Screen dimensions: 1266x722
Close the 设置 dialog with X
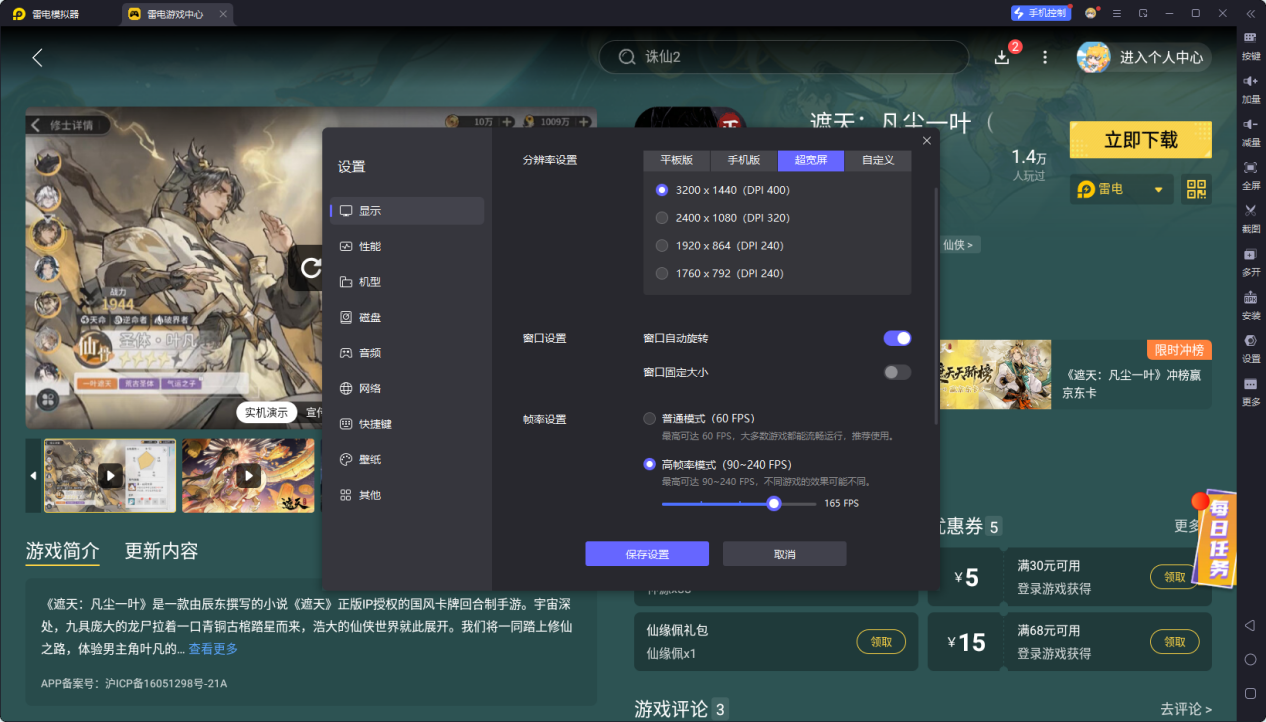click(x=927, y=141)
